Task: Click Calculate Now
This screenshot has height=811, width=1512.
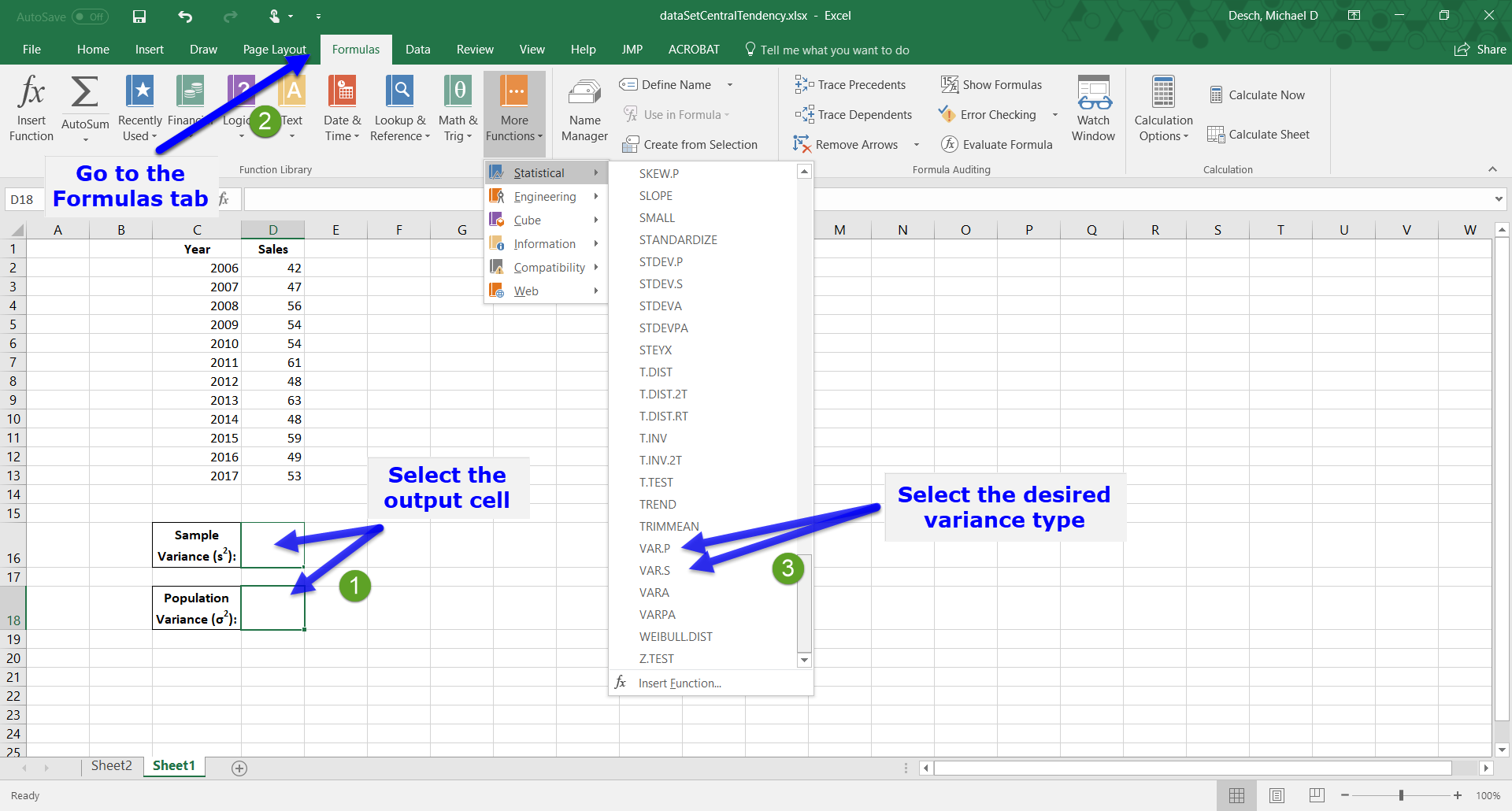Action: (1258, 95)
